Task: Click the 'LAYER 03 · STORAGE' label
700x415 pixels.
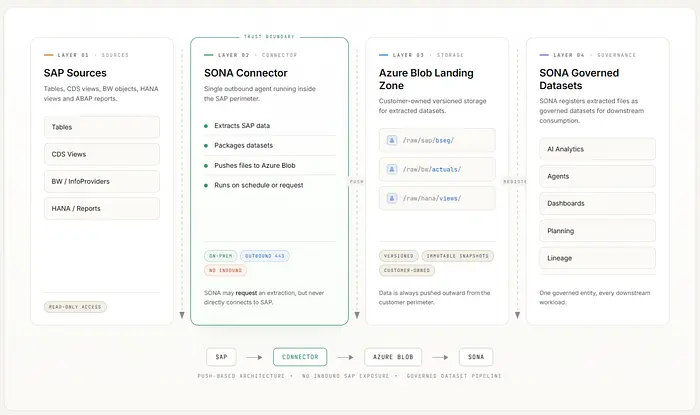Action: click(428, 55)
